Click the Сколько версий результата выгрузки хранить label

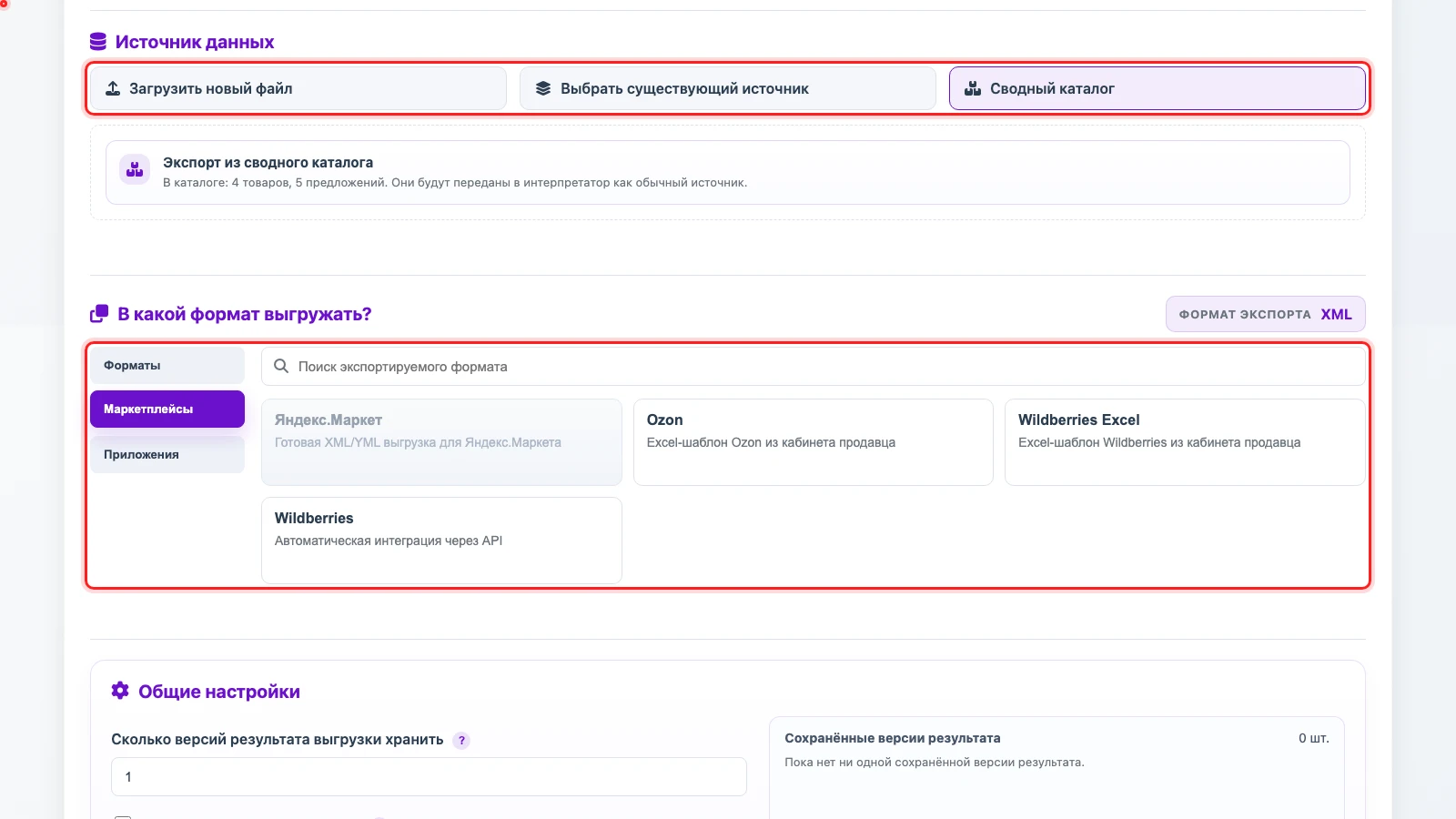[x=278, y=740]
